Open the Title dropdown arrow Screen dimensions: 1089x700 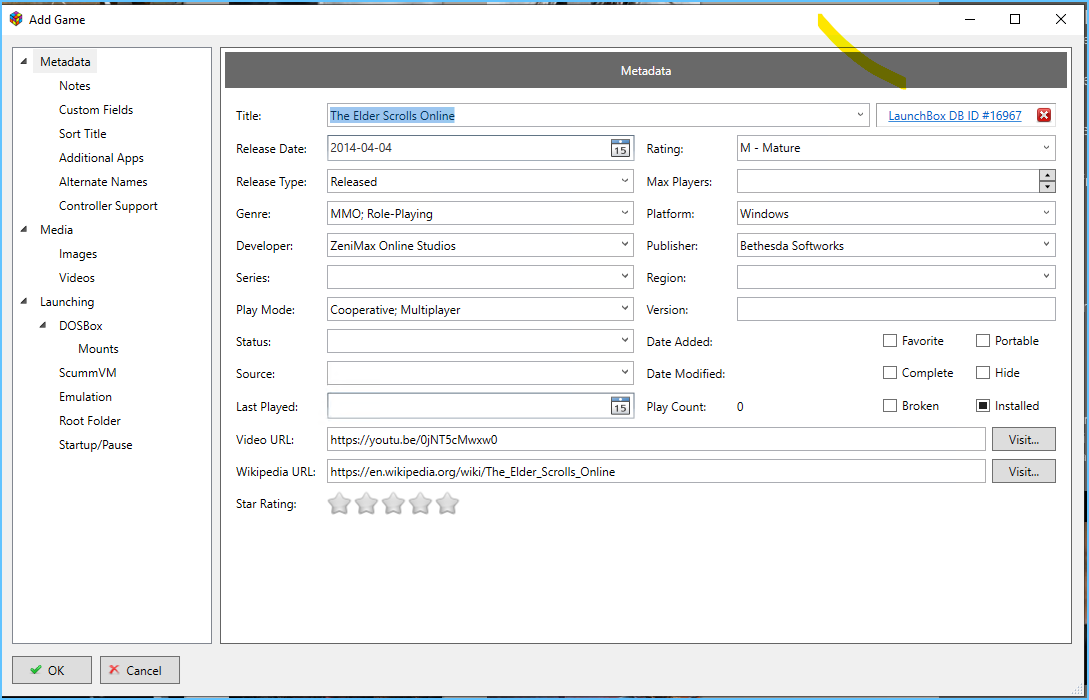coord(860,115)
